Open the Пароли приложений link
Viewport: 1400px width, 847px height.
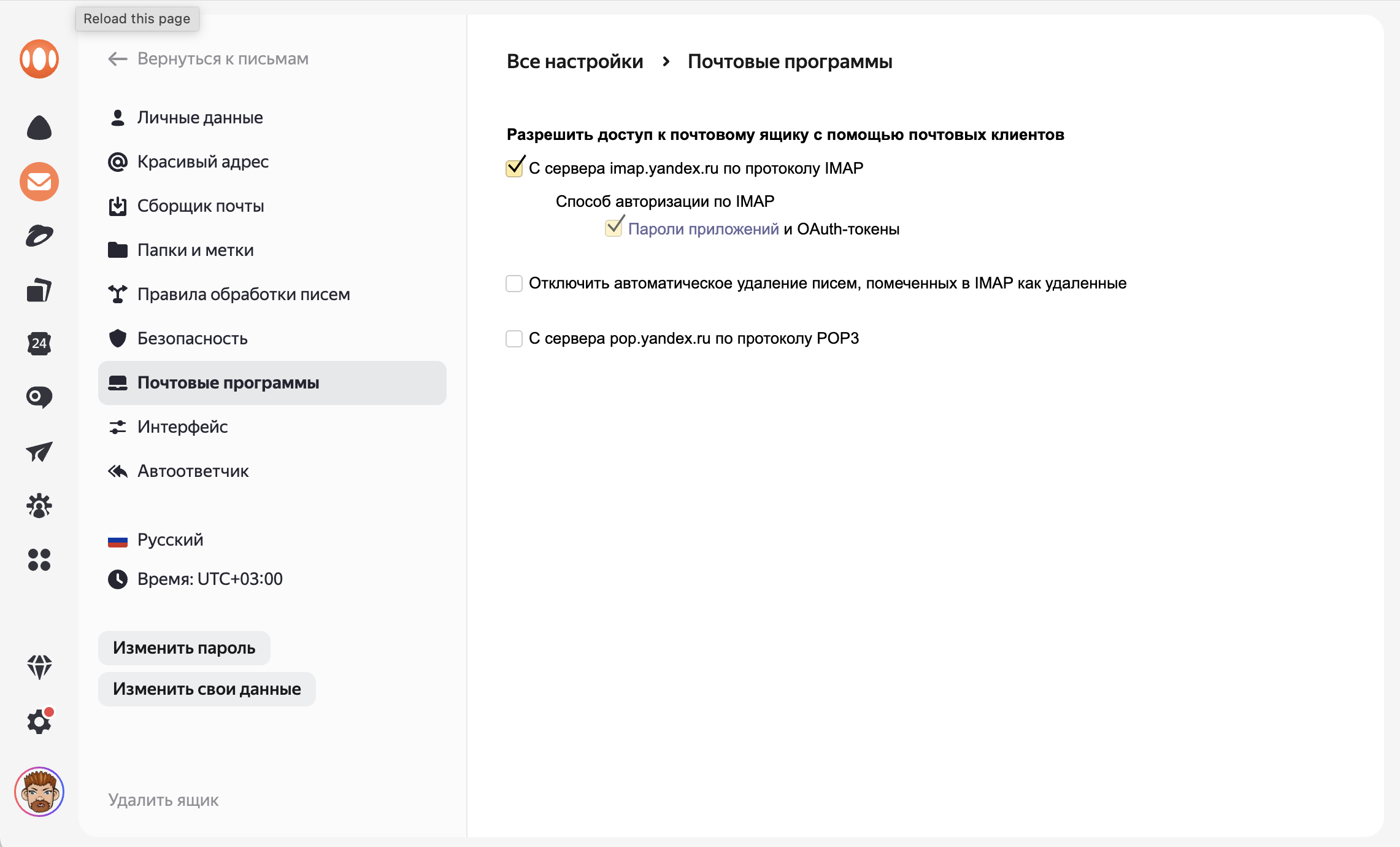703,228
